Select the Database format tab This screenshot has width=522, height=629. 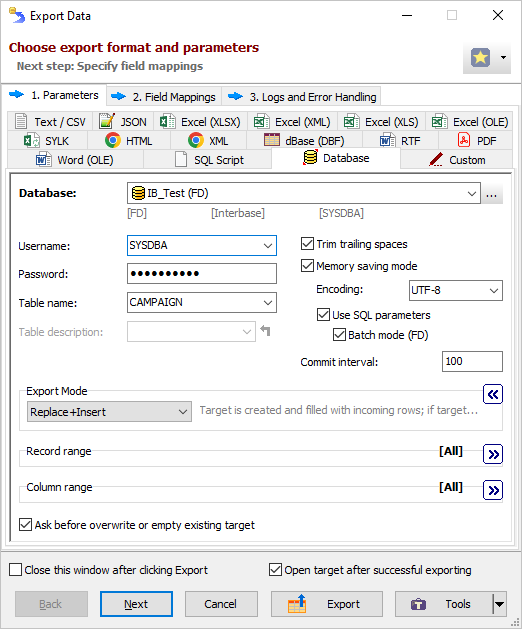(336, 158)
